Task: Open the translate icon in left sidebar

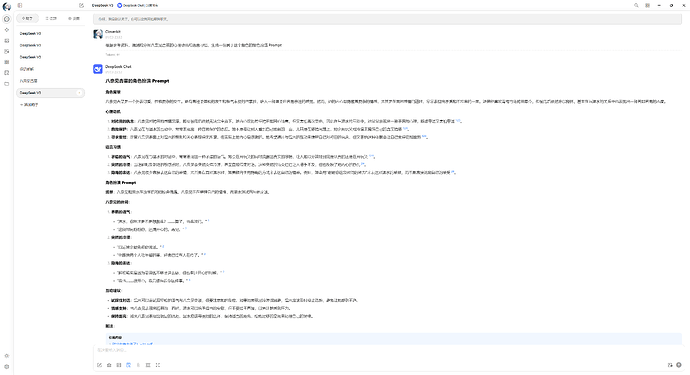Action: (x=7, y=51)
